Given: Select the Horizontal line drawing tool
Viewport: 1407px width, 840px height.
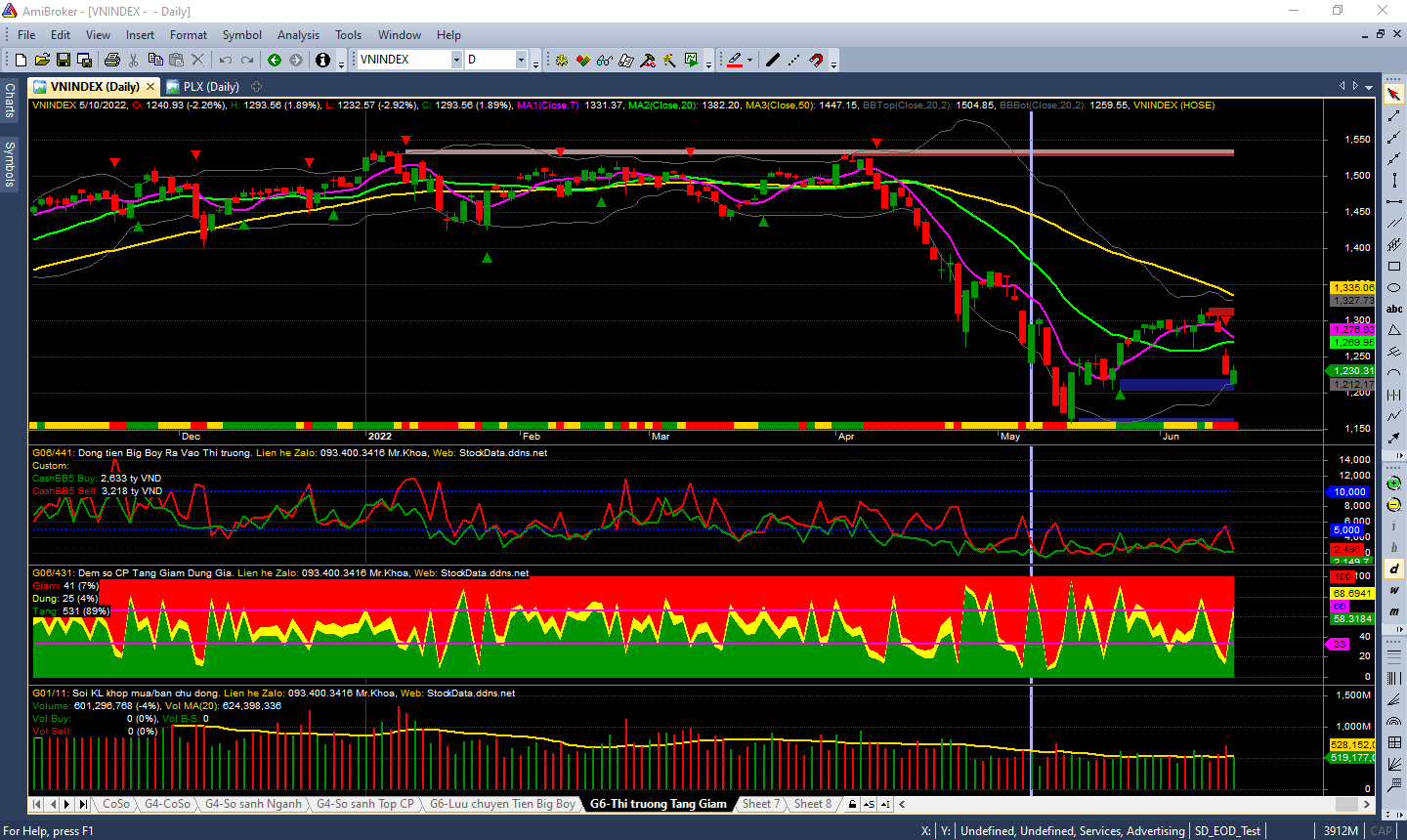Looking at the screenshot, I should (1394, 202).
